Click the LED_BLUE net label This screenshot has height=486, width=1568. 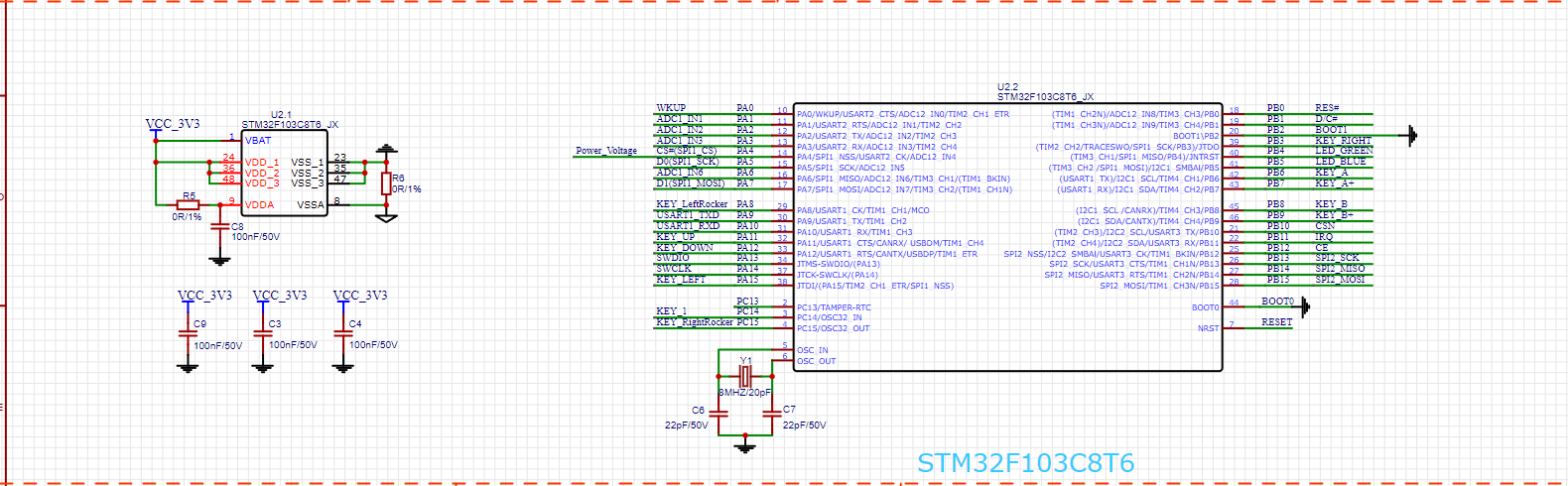tap(1341, 162)
